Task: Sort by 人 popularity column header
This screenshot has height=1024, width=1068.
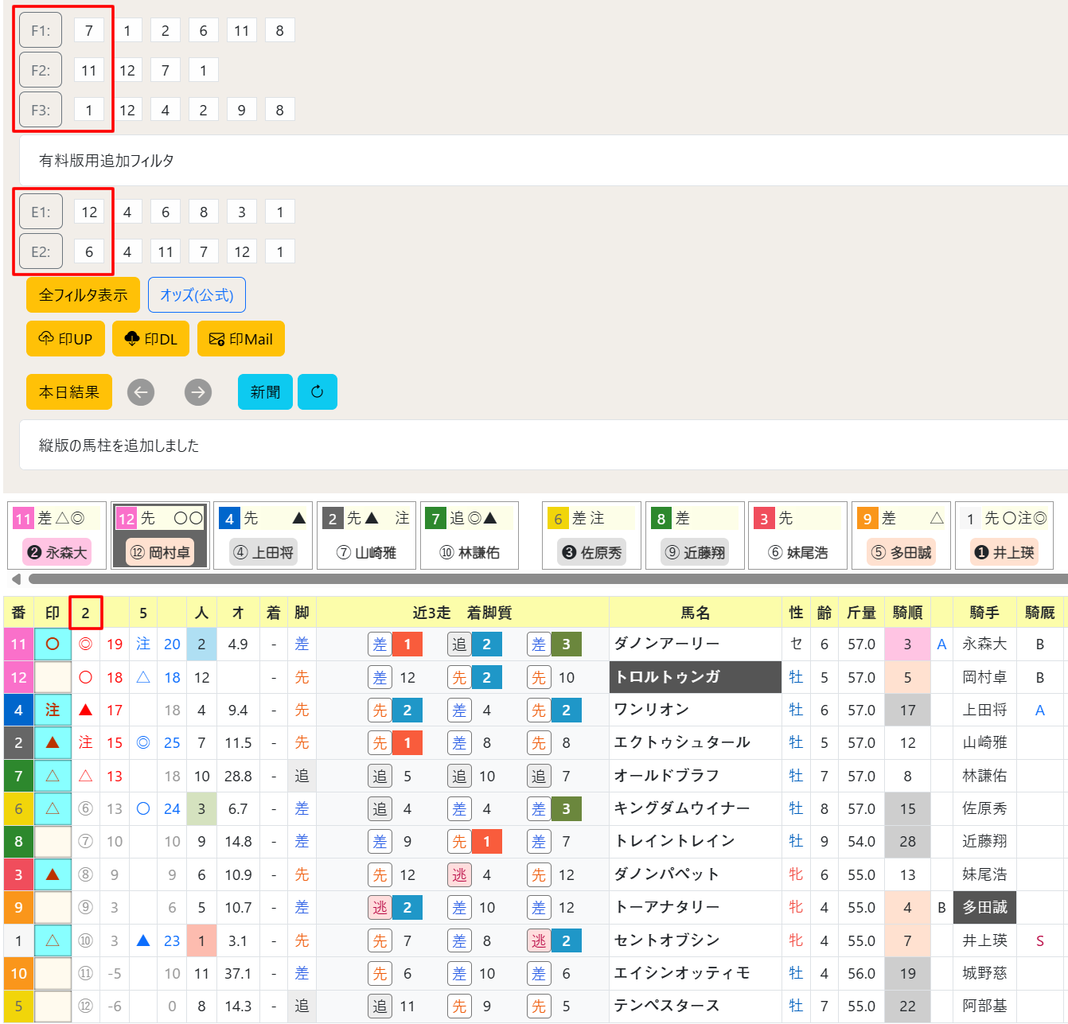Action: (x=202, y=612)
